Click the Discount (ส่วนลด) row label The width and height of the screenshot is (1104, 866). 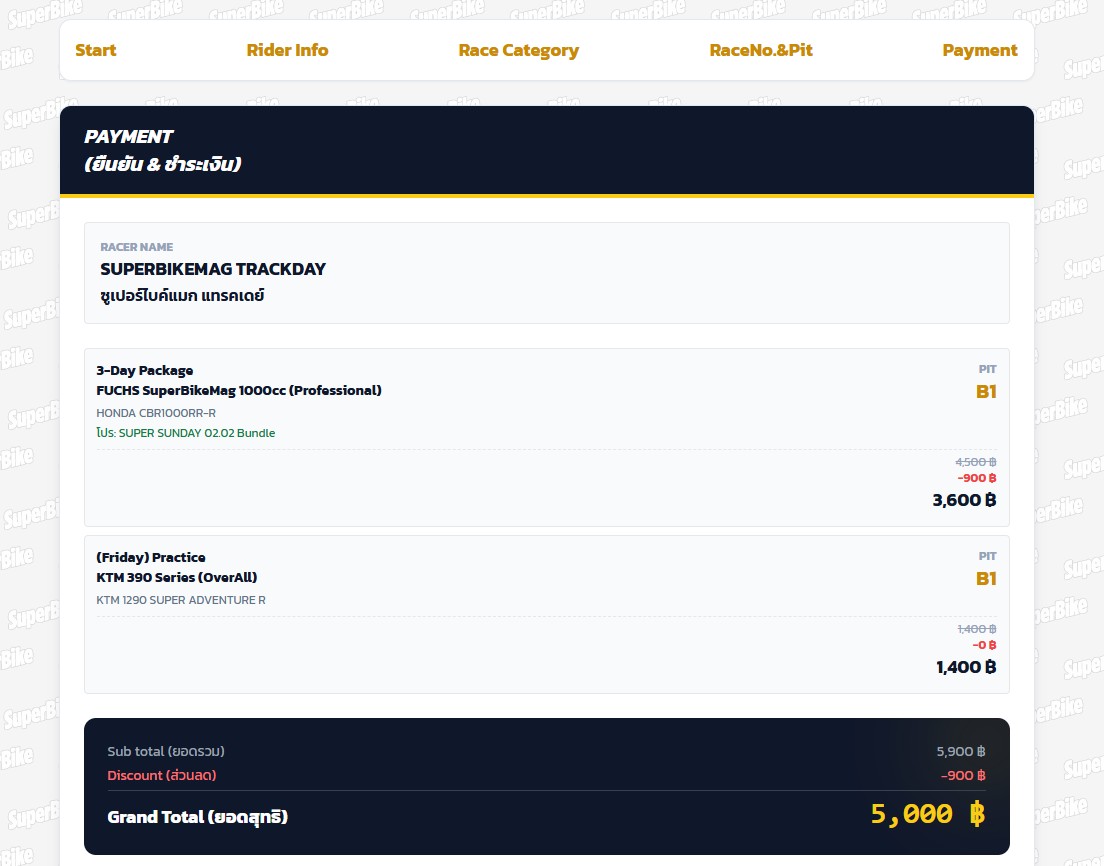(162, 775)
